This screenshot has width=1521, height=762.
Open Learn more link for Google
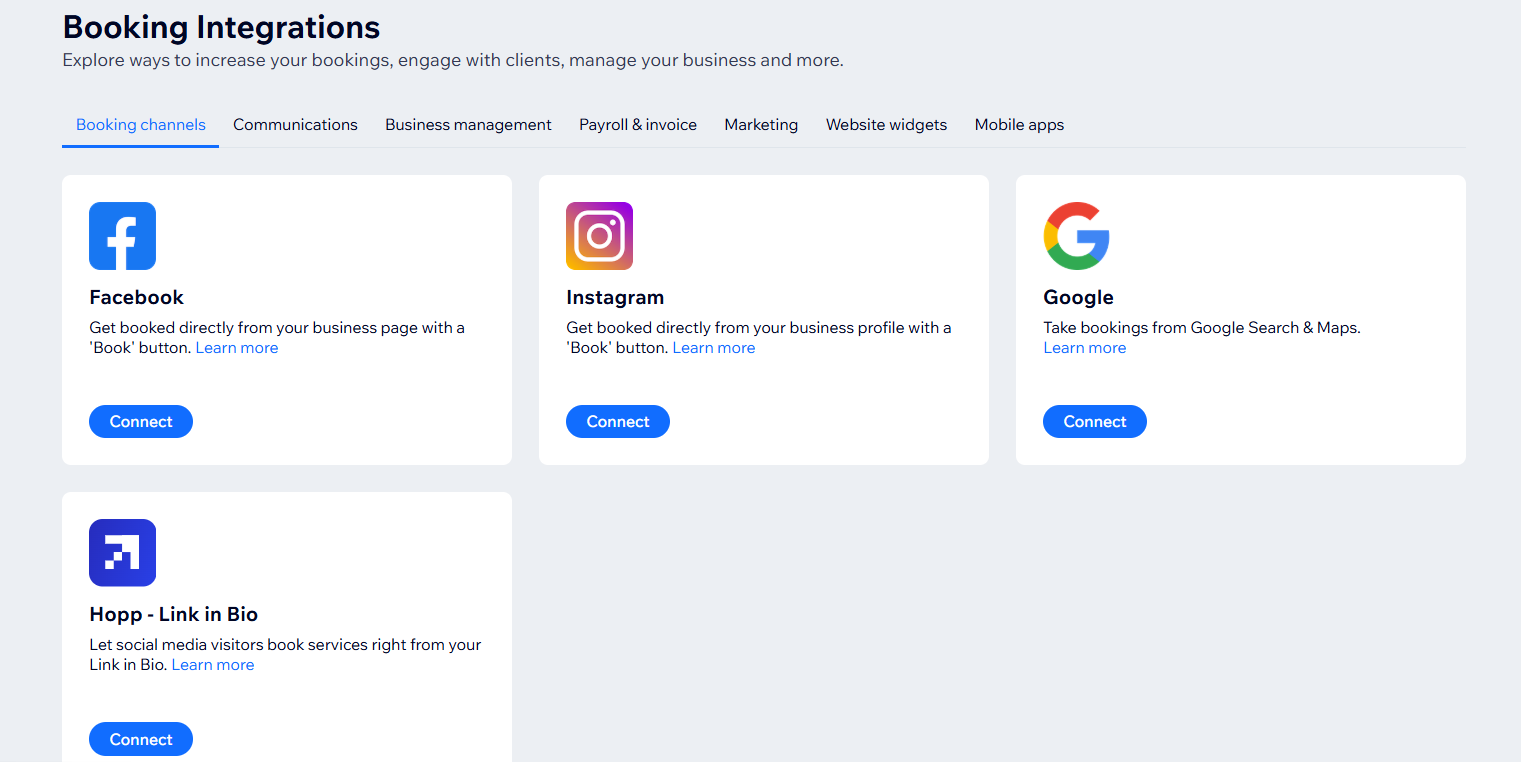point(1085,348)
